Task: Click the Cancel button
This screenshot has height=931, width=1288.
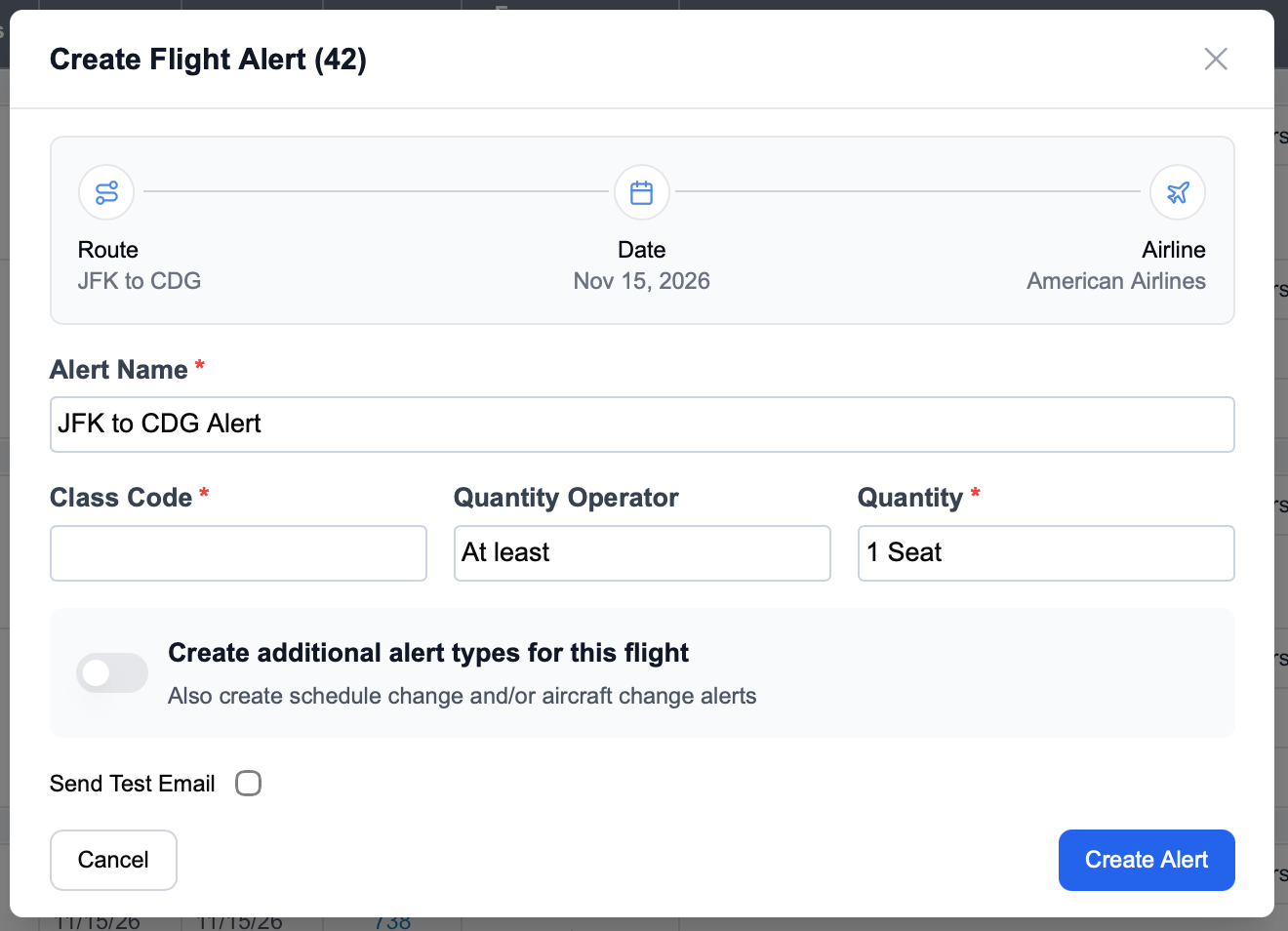Action: coord(113,860)
